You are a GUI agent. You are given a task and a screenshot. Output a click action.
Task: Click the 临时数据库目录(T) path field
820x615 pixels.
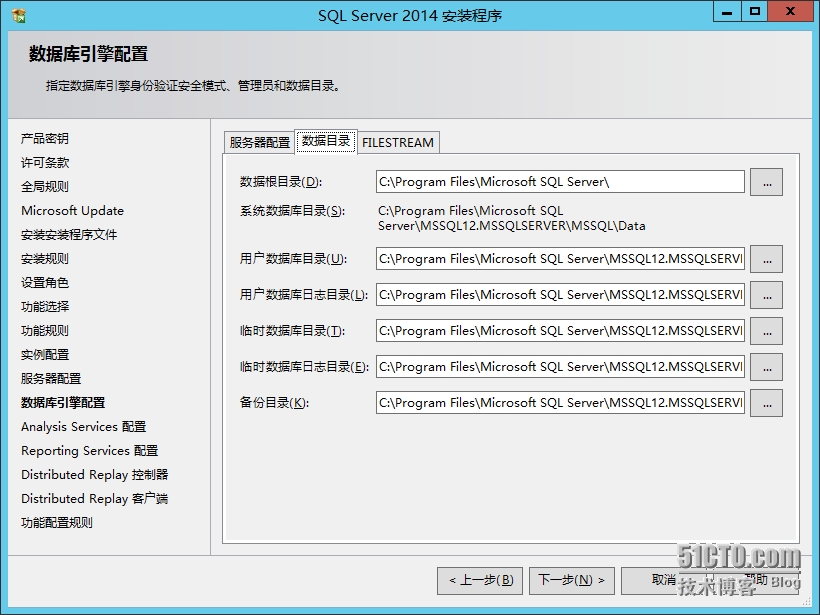[x=560, y=331]
